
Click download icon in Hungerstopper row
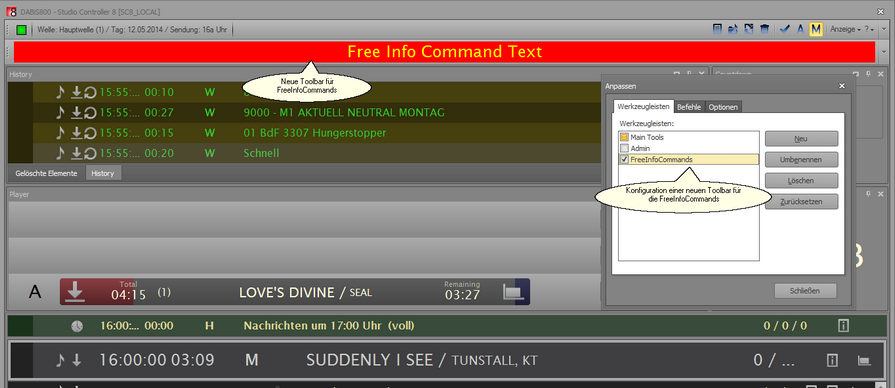(76, 133)
